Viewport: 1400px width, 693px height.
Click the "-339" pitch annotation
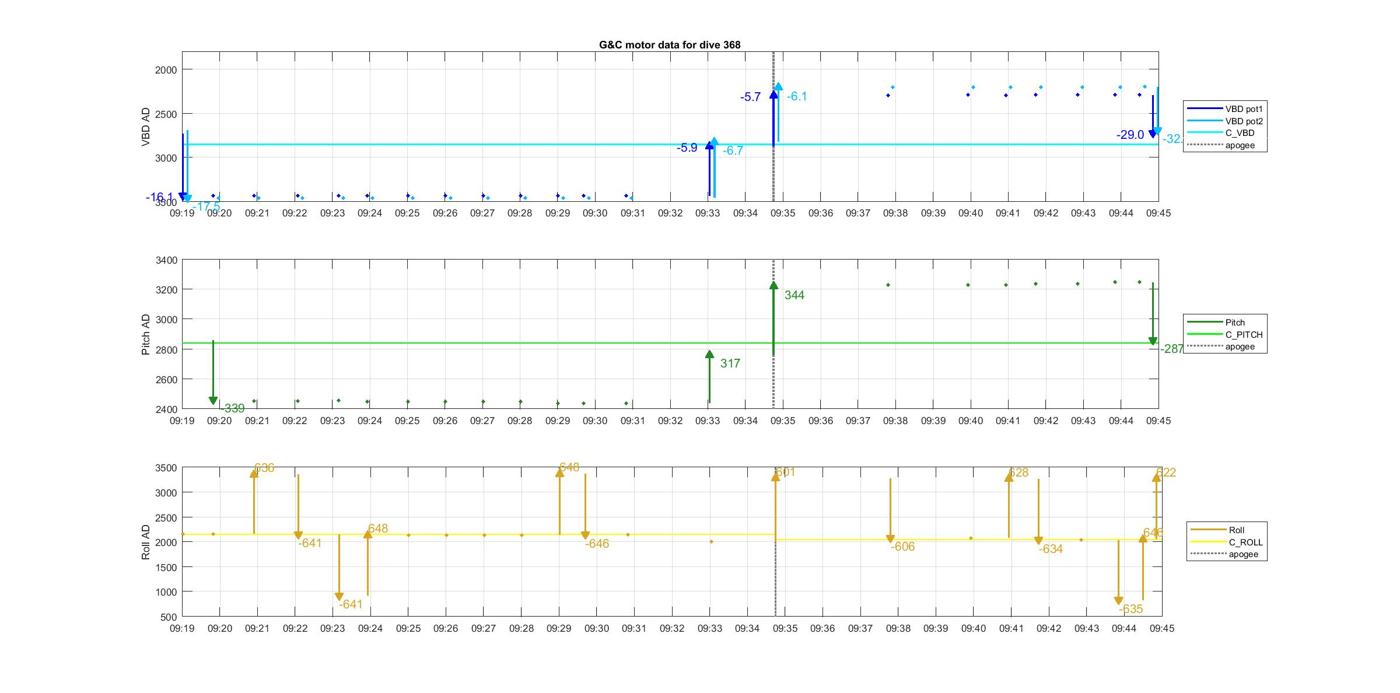232,408
